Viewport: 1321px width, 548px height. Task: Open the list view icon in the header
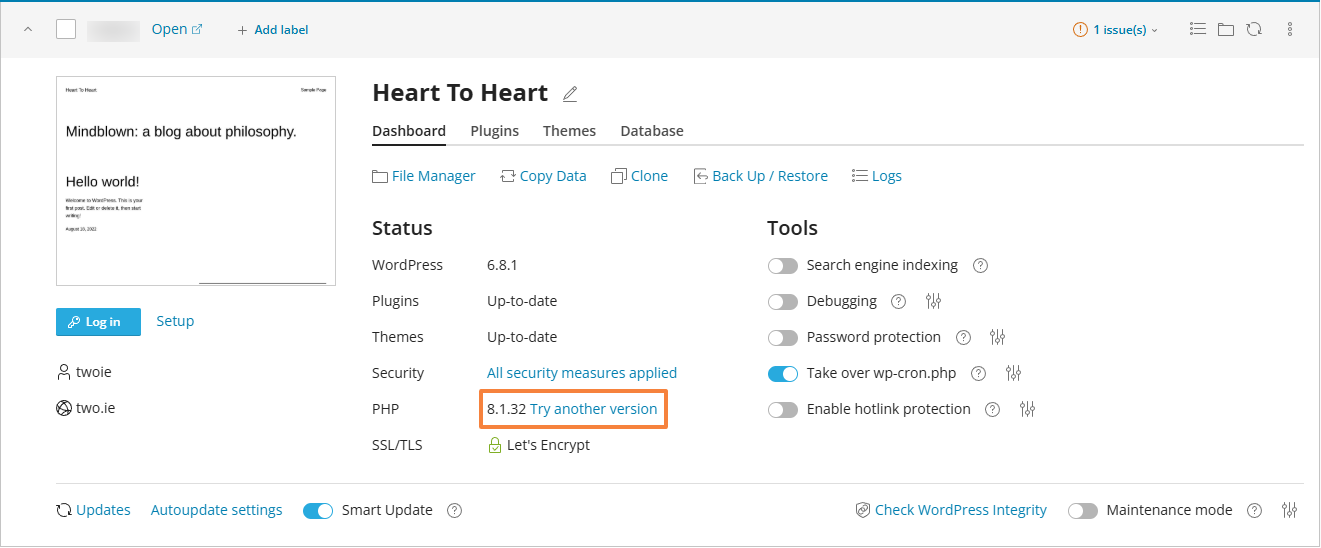[1197, 29]
